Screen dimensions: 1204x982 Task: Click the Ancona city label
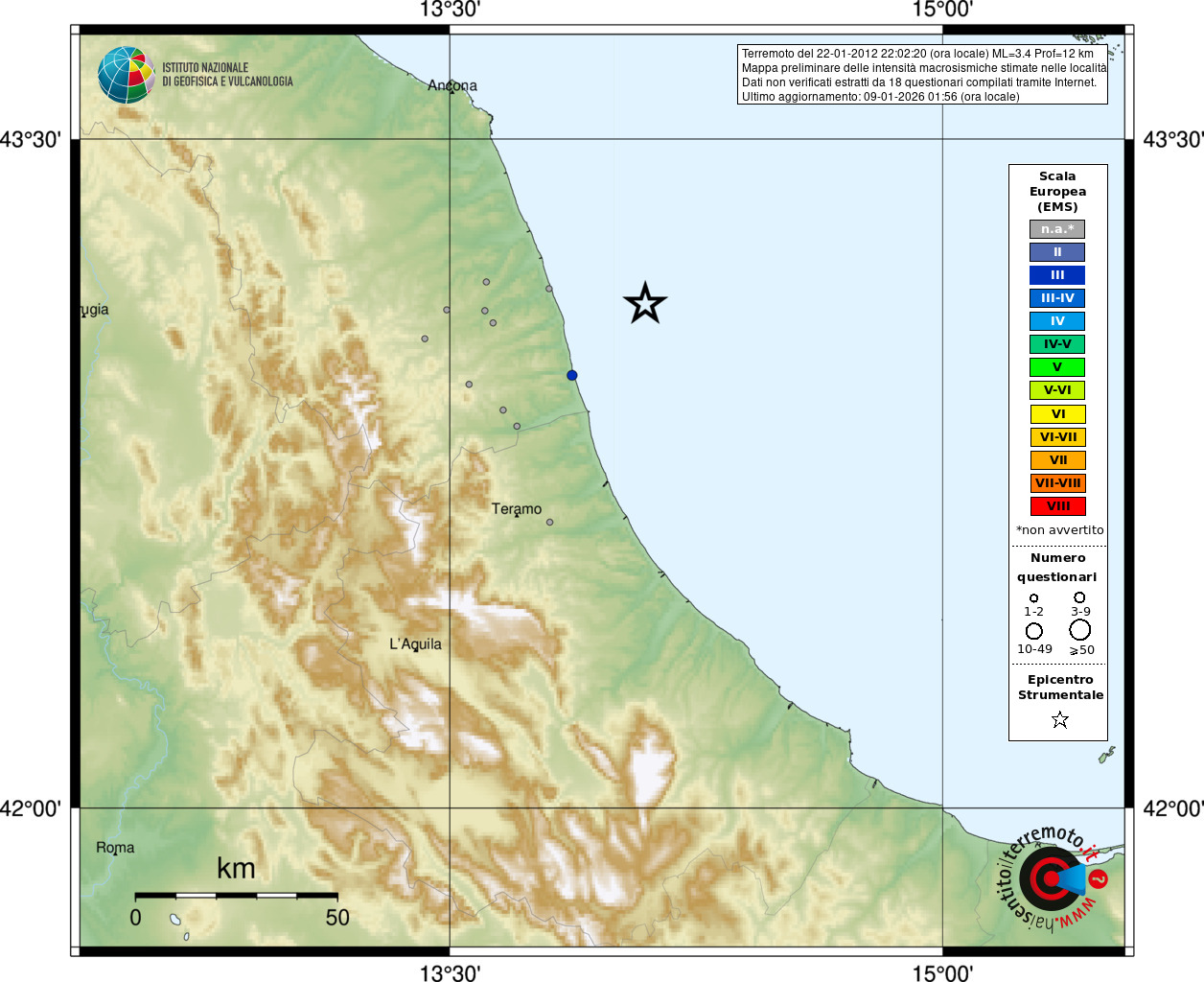point(452,85)
